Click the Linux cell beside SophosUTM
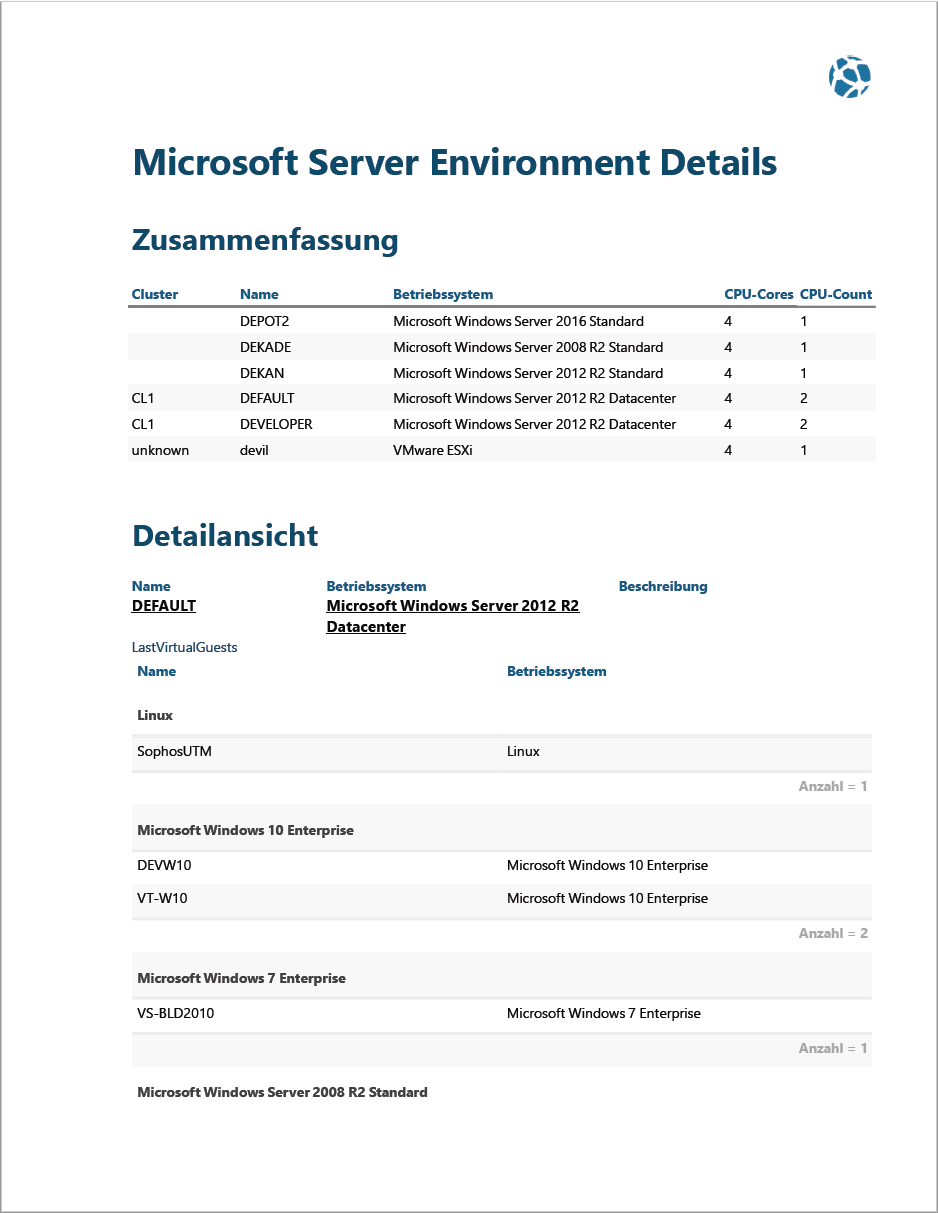Image resolution: width=938 pixels, height=1213 pixels. 523,752
